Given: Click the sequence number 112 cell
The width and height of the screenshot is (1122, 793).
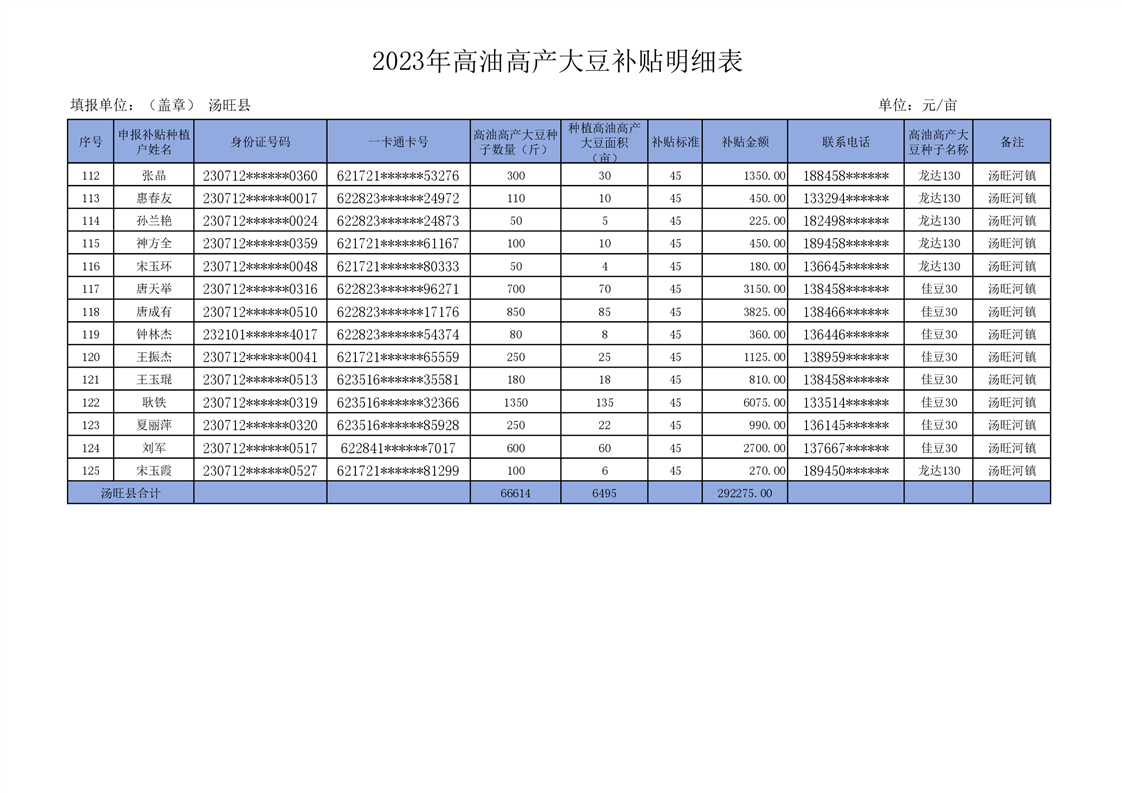Looking at the screenshot, I should pyautogui.click(x=90, y=175).
